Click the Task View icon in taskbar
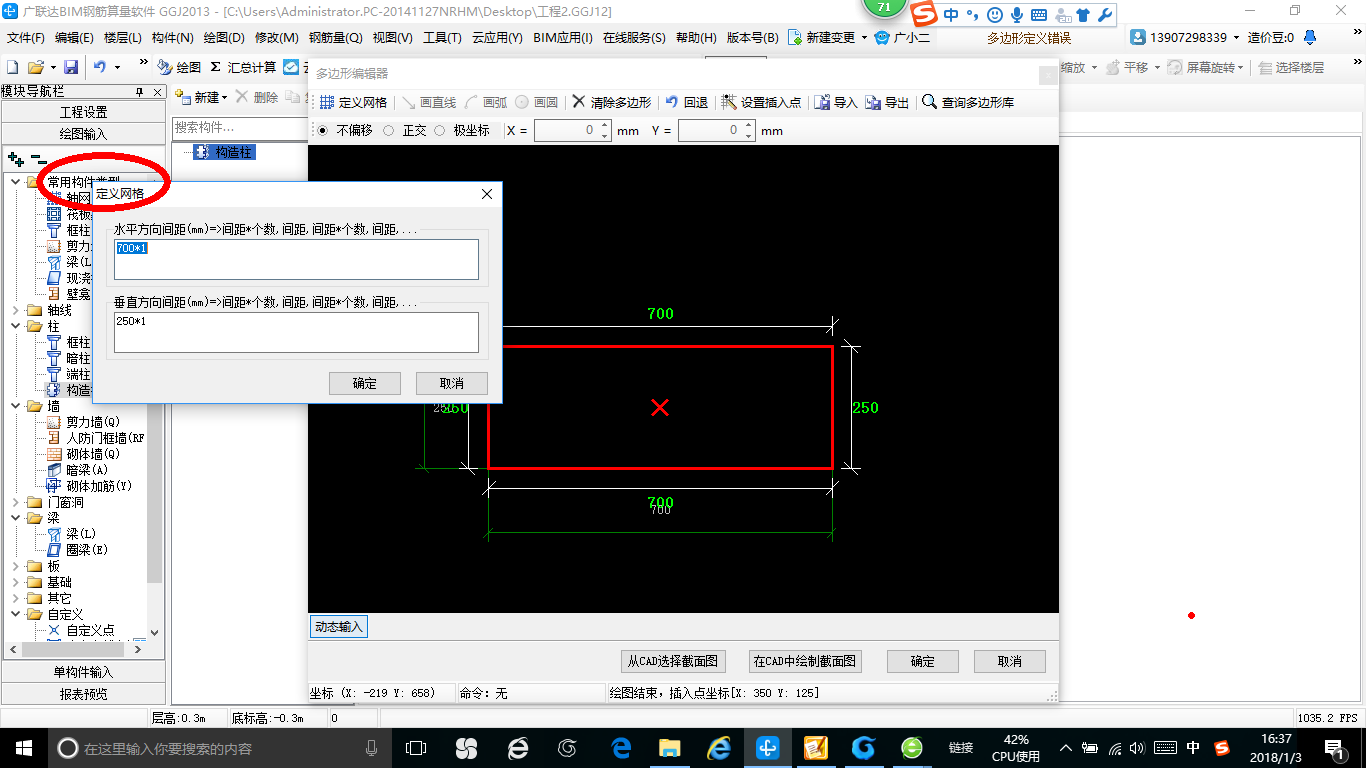This screenshot has width=1366, height=768. [x=416, y=748]
